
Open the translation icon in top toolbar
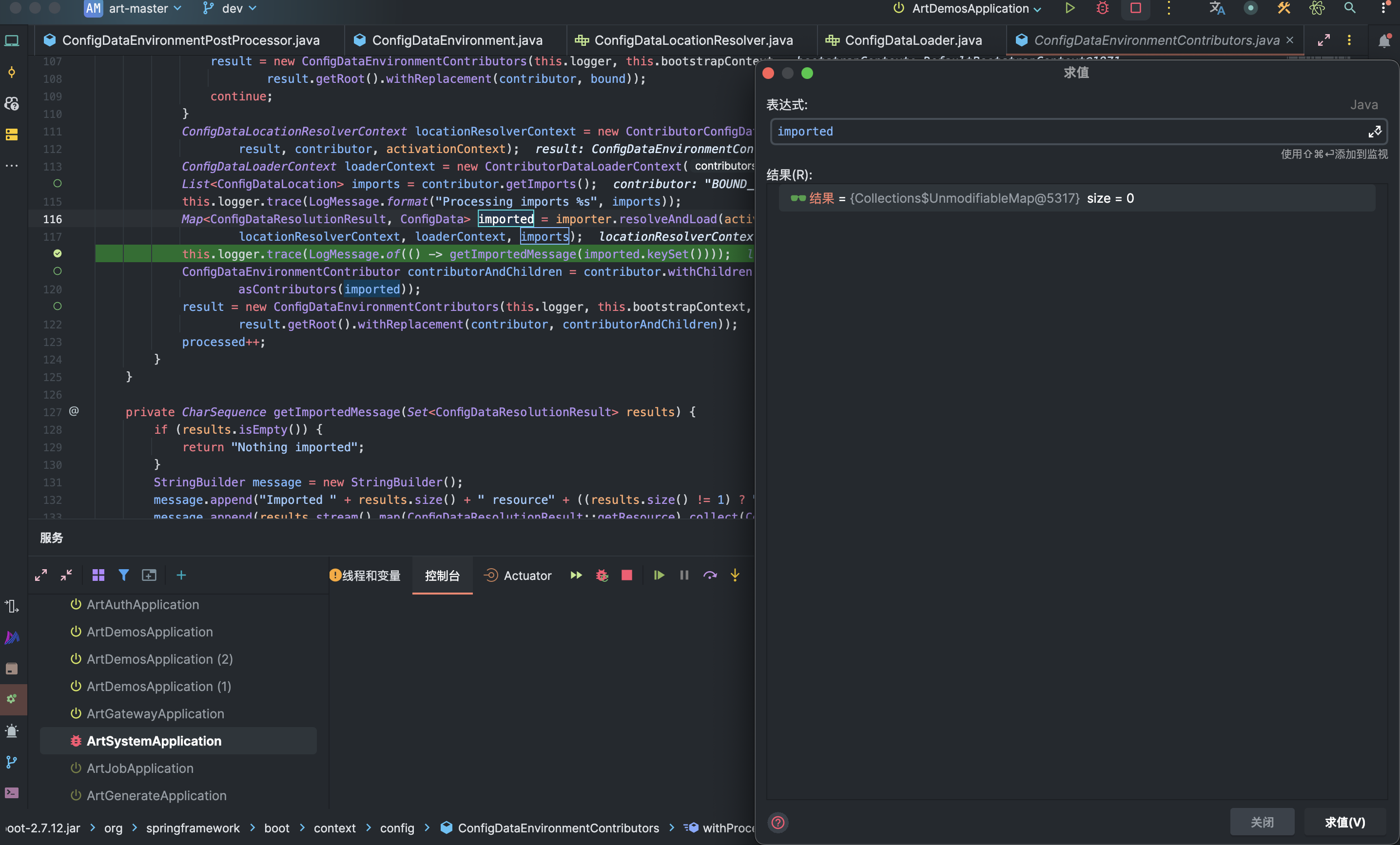(x=1217, y=8)
